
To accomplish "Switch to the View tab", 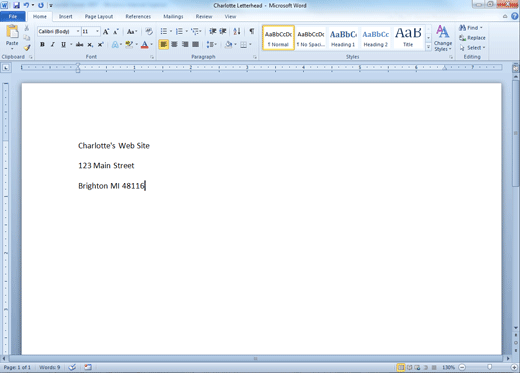I will (x=230, y=16).
